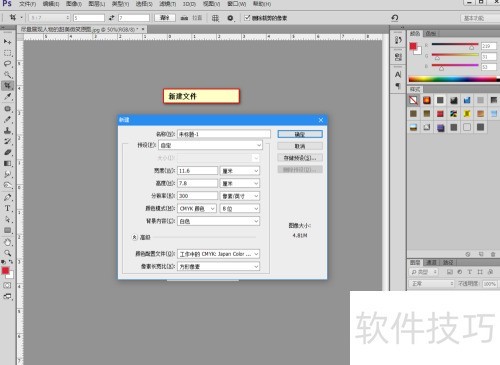Open the Color Mode dropdown showing CMYK
Viewport: 500px width, 365px height.
click(197, 209)
